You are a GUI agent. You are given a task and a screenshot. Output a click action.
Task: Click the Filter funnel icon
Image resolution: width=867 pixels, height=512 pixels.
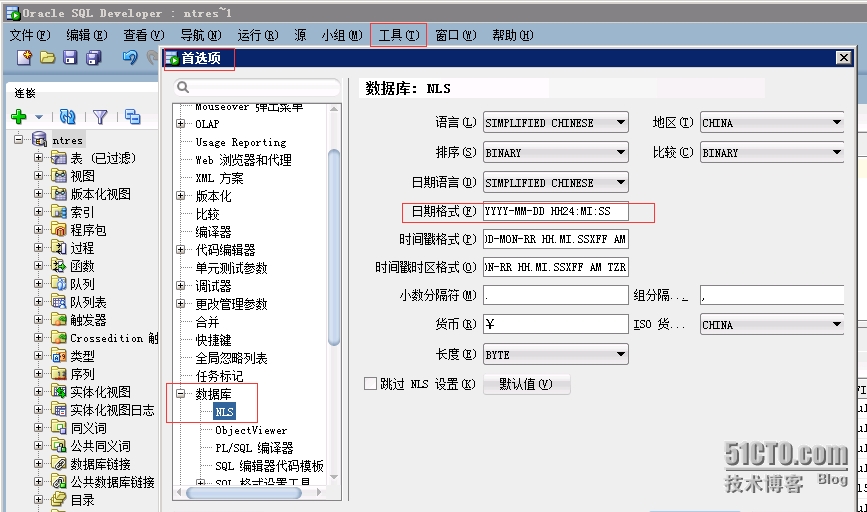[x=100, y=117]
